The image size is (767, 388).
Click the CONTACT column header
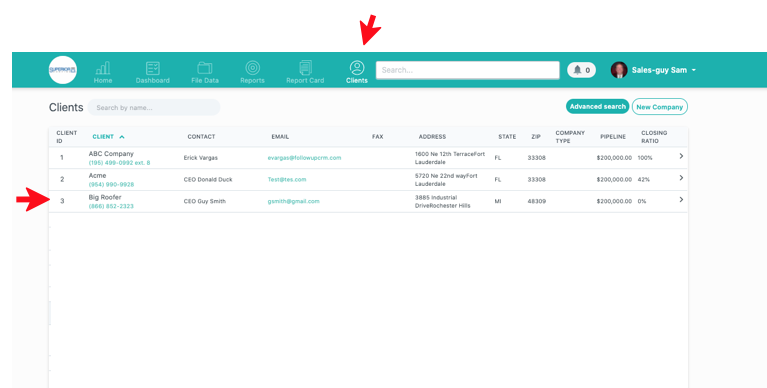pos(201,137)
